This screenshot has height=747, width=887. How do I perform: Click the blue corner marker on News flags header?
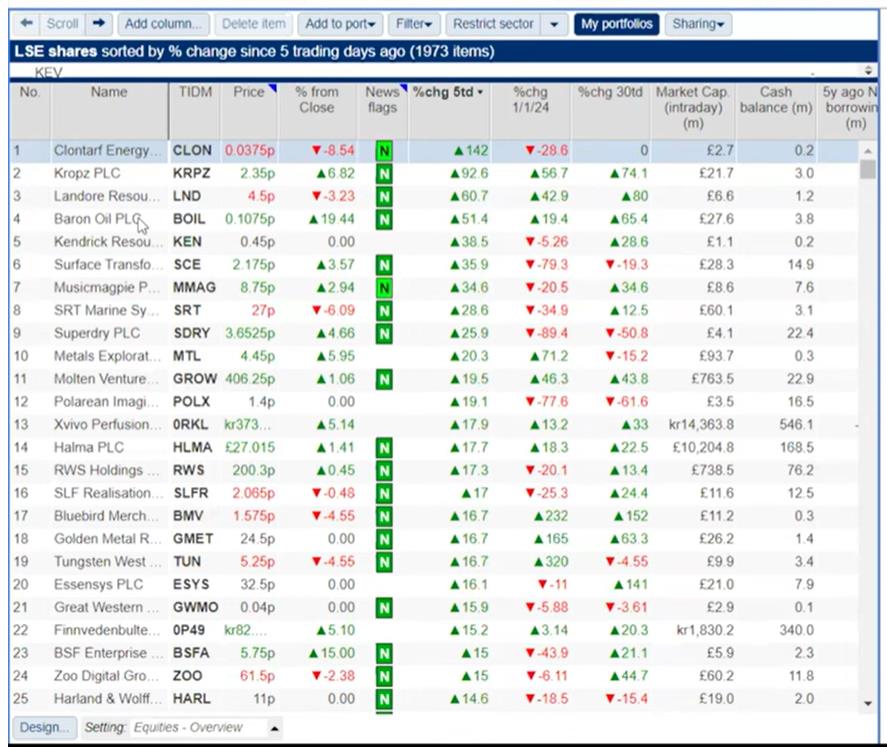point(403,88)
